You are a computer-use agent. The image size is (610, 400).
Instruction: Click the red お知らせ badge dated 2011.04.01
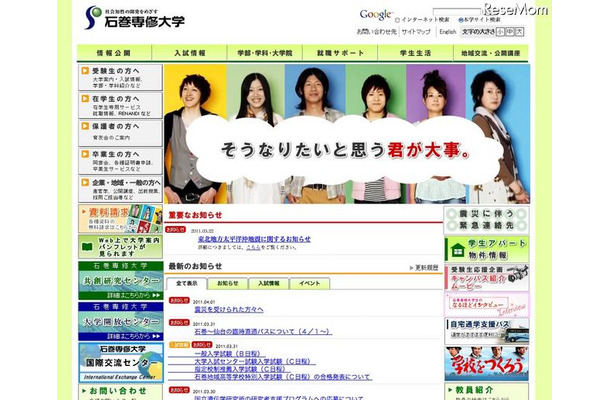point(179,300)
